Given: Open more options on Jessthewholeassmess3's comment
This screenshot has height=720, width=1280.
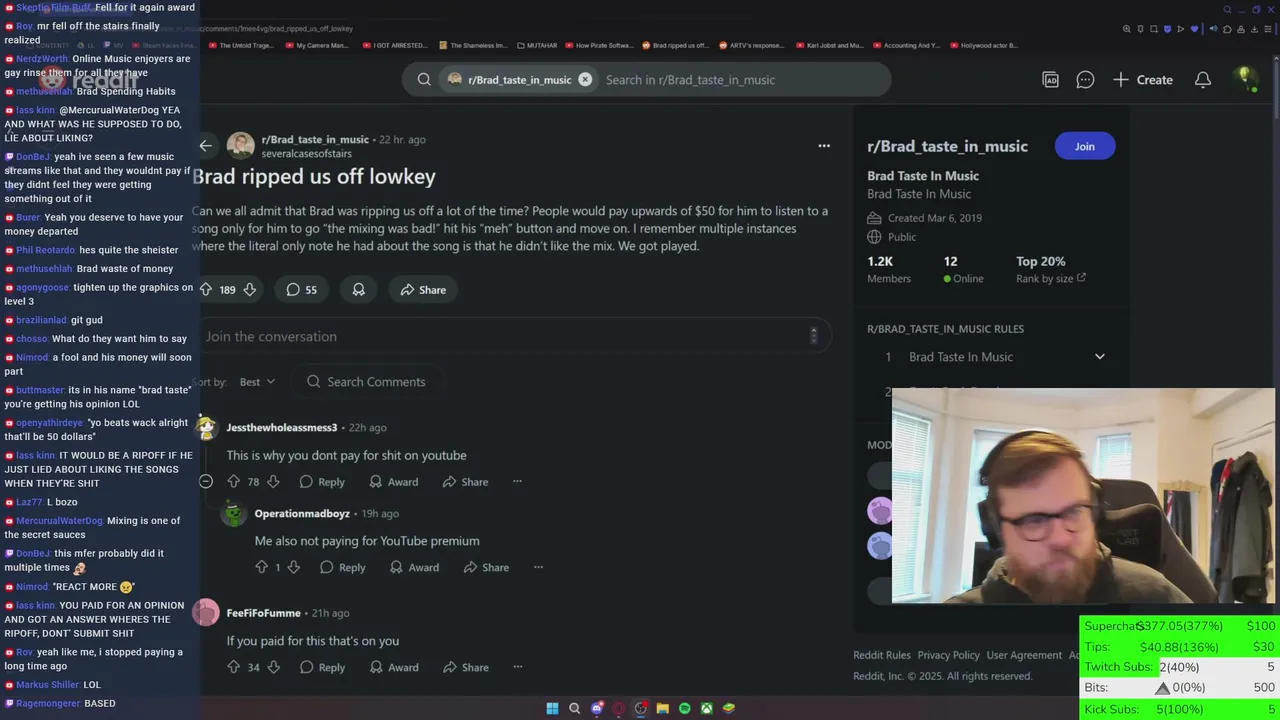Looking at the screenshot, I should 517,482.
